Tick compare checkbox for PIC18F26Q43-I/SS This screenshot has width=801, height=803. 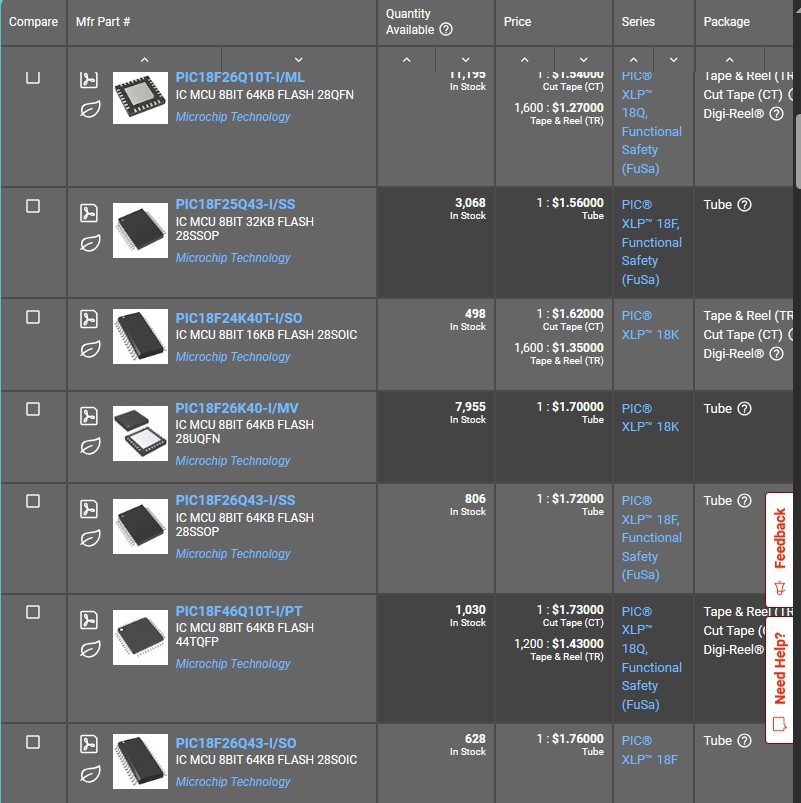[33, 501]
